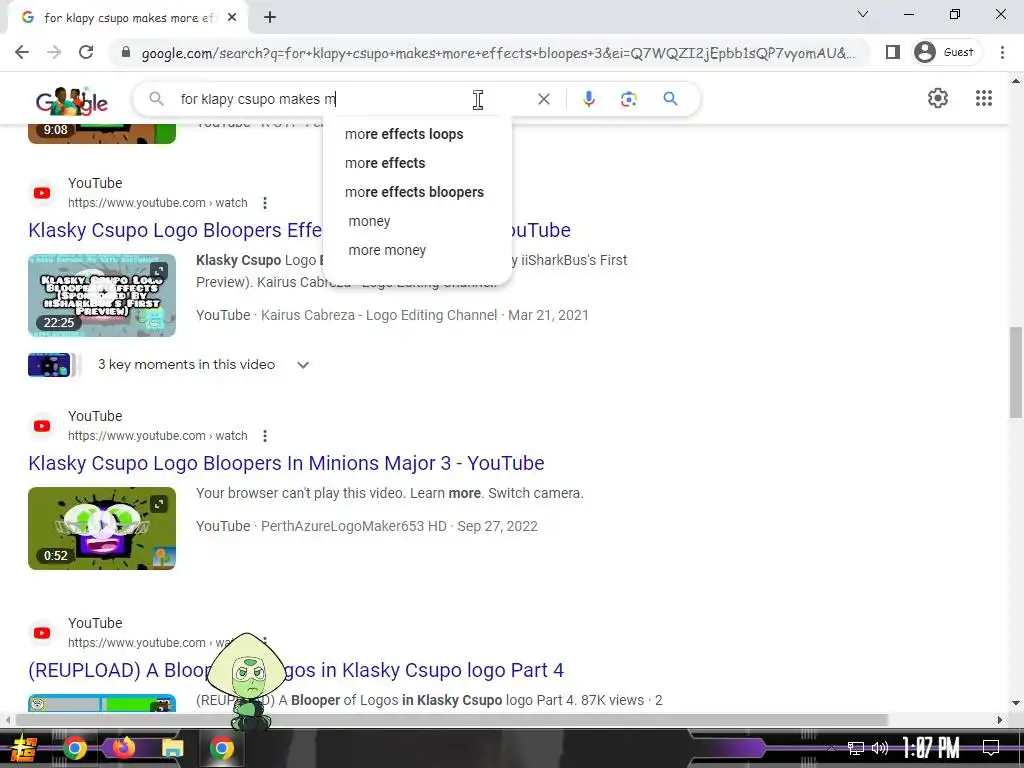Click 'PerthAzureLogoMaker653 HD' channel text
Screen dimensions: 1024x768
[353, 526]
